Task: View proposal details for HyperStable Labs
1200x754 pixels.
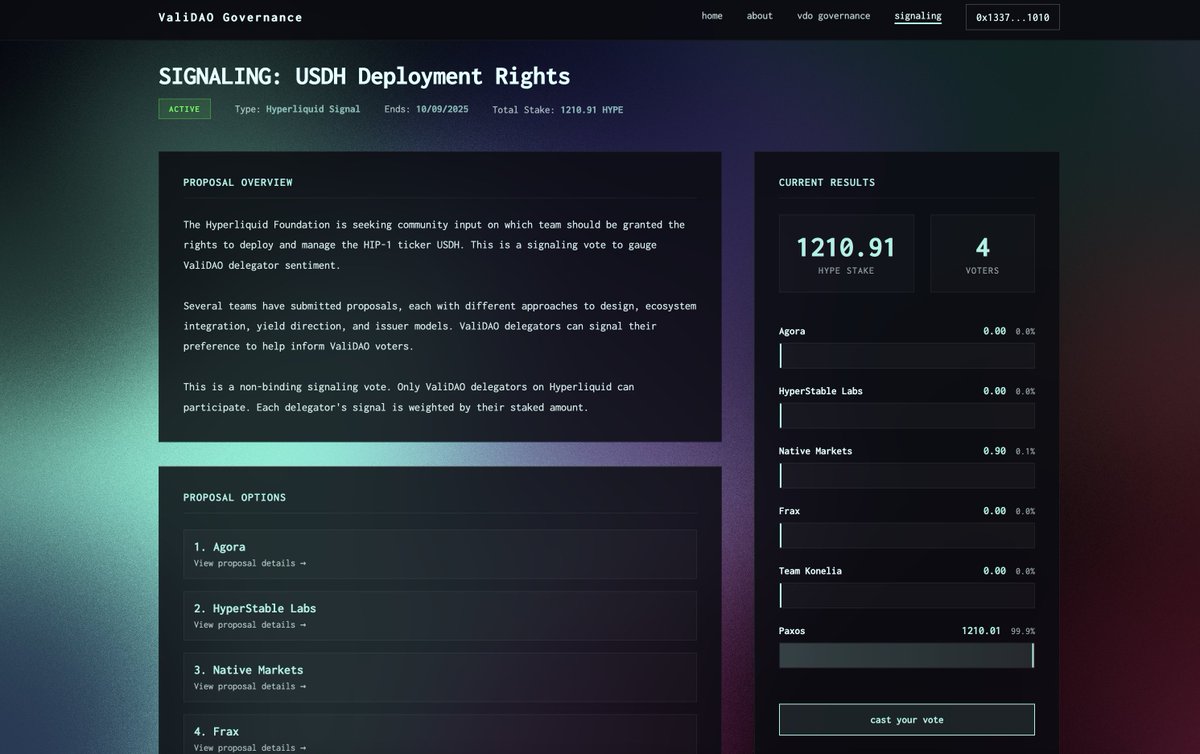Action: click(250, 625)
